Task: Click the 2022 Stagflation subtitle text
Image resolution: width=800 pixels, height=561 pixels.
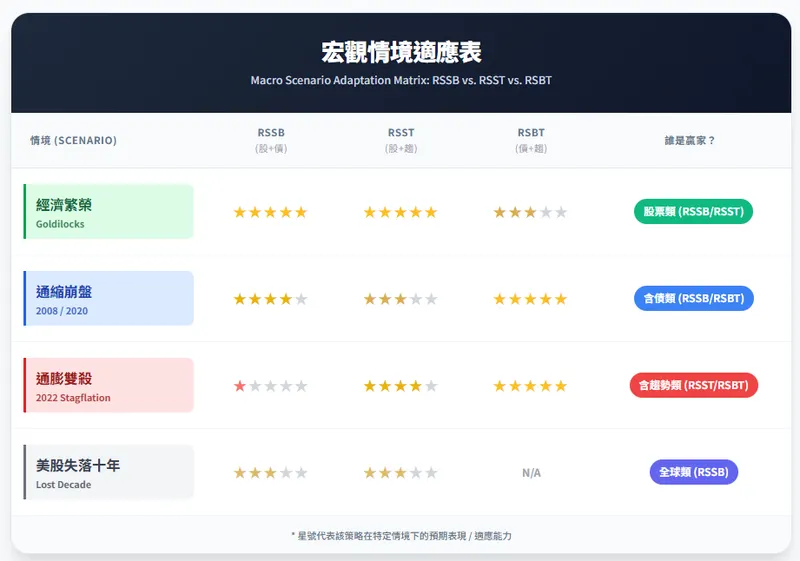Action: pos(73,397)
